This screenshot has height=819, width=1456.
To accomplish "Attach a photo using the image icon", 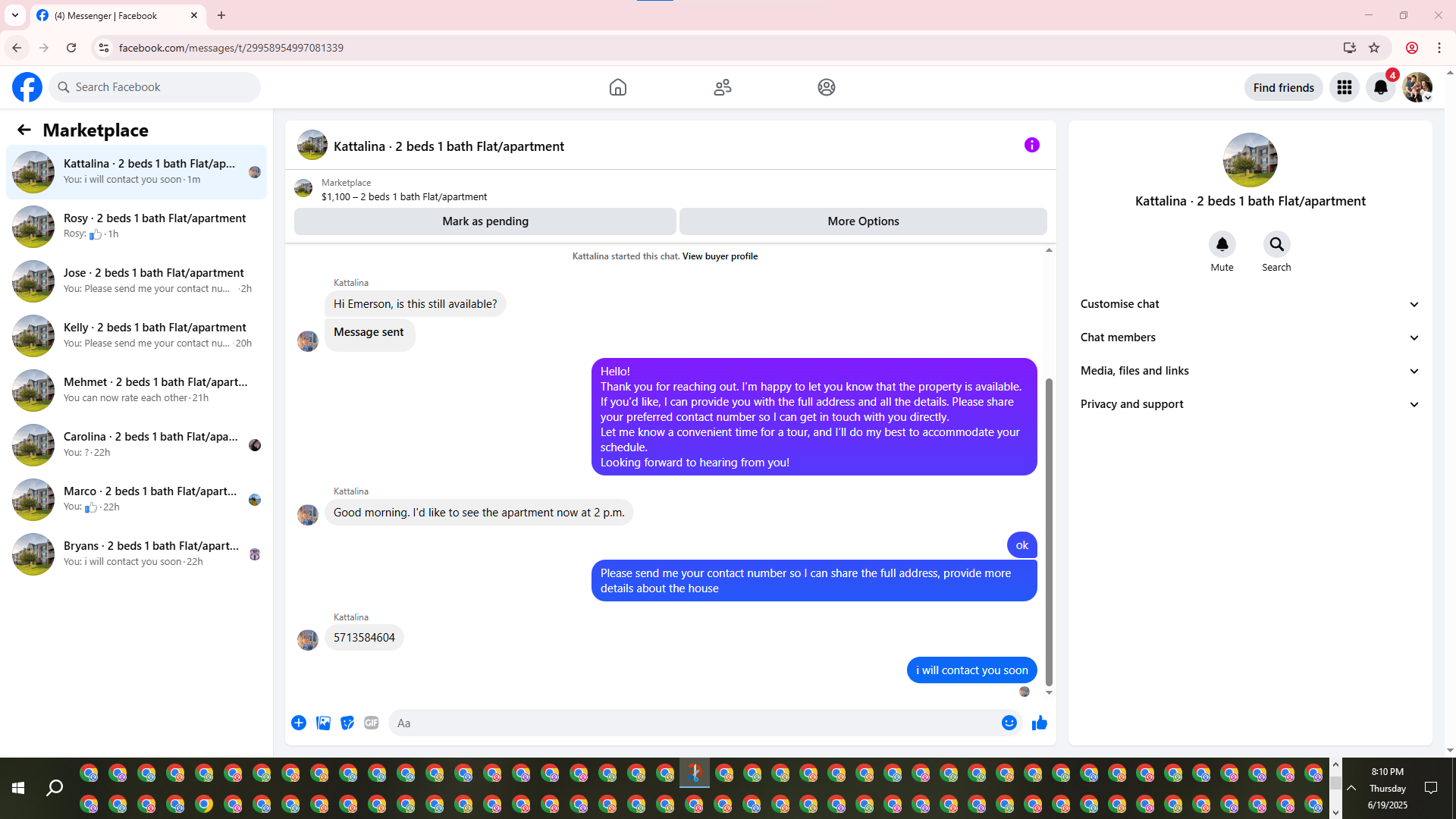I will tap(323, 723).
